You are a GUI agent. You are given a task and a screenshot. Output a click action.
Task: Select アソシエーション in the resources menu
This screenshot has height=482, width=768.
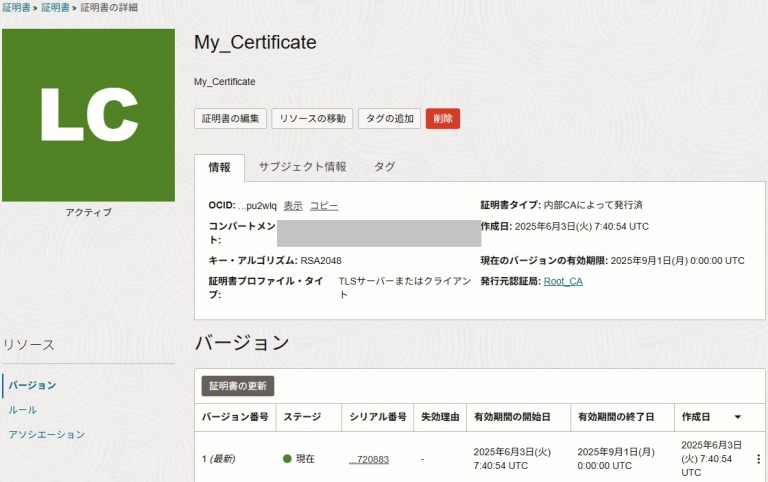47,434
